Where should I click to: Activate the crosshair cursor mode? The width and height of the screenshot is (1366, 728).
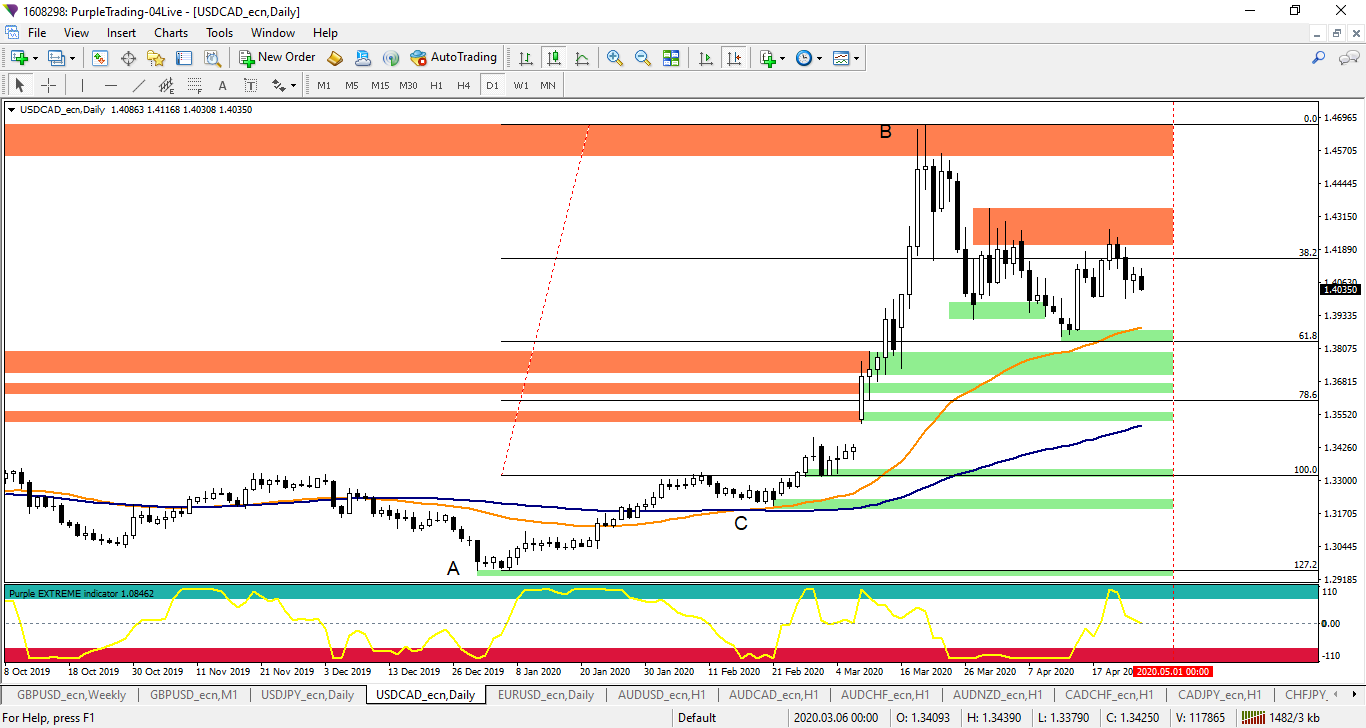coord(47,85)
